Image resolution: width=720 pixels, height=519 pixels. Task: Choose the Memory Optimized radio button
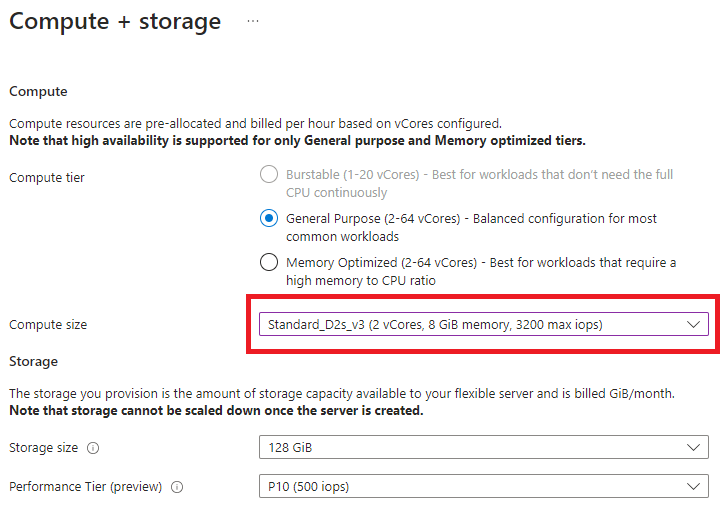[268, 262]
